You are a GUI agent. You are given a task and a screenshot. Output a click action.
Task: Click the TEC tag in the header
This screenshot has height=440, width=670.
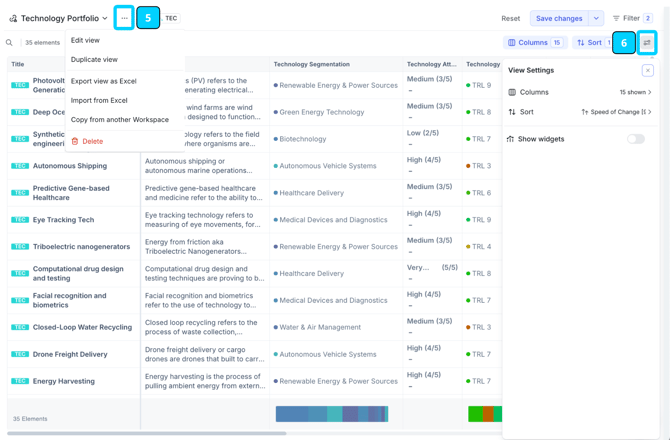[x=171, y=18]
